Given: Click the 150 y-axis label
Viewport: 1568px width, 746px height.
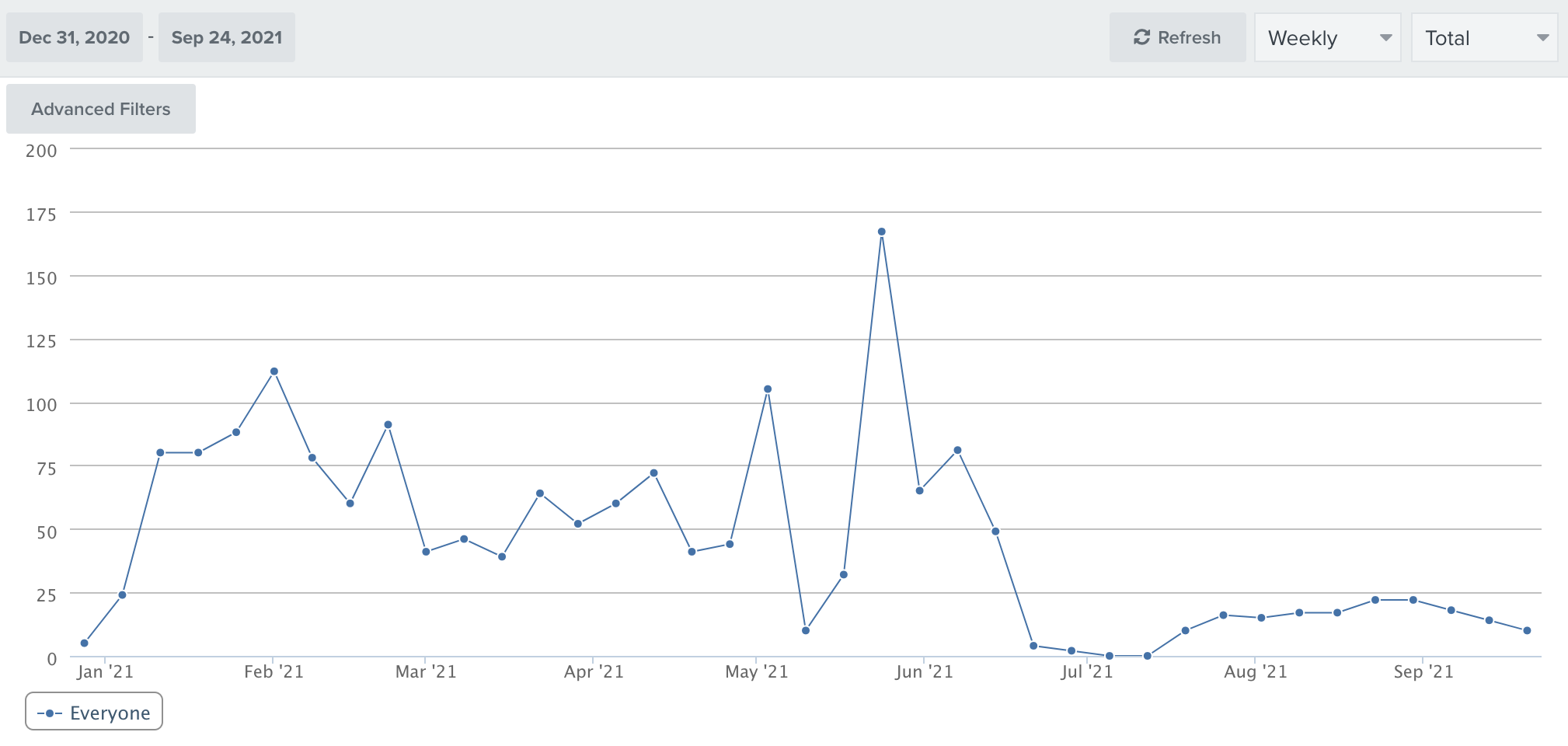Looking at the screenshot, I should point(41,278).
